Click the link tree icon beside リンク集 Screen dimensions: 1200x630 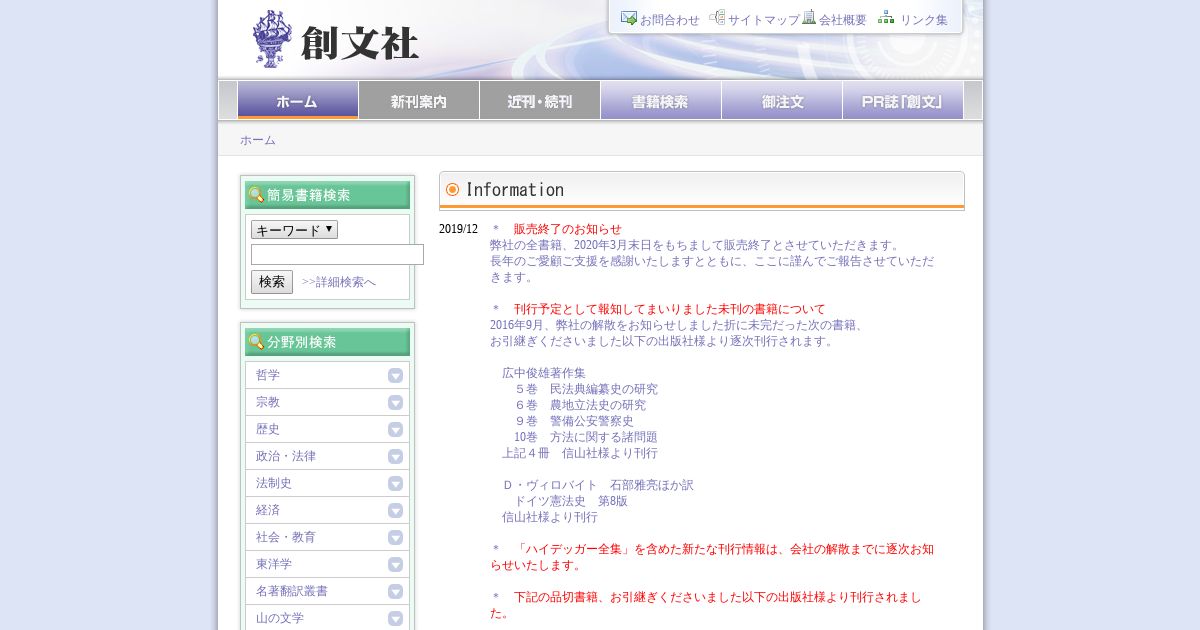[x=886, y=18]
